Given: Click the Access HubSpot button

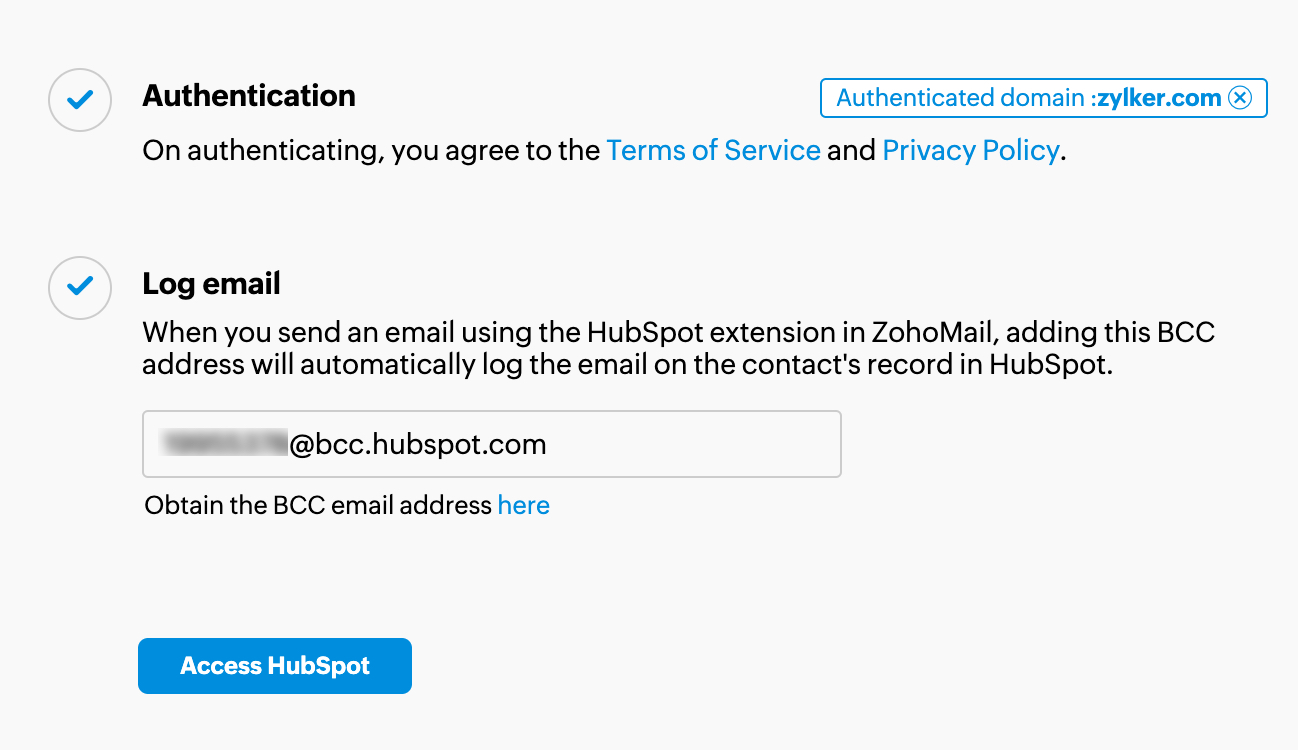Looking at the screenshot, I should 275,666.
